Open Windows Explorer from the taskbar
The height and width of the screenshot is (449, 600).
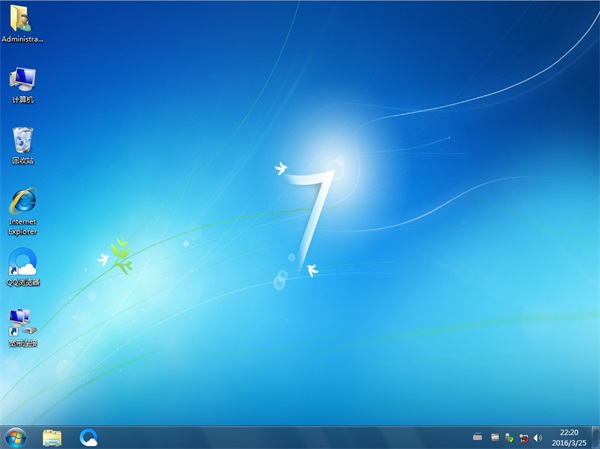(52, 437)
